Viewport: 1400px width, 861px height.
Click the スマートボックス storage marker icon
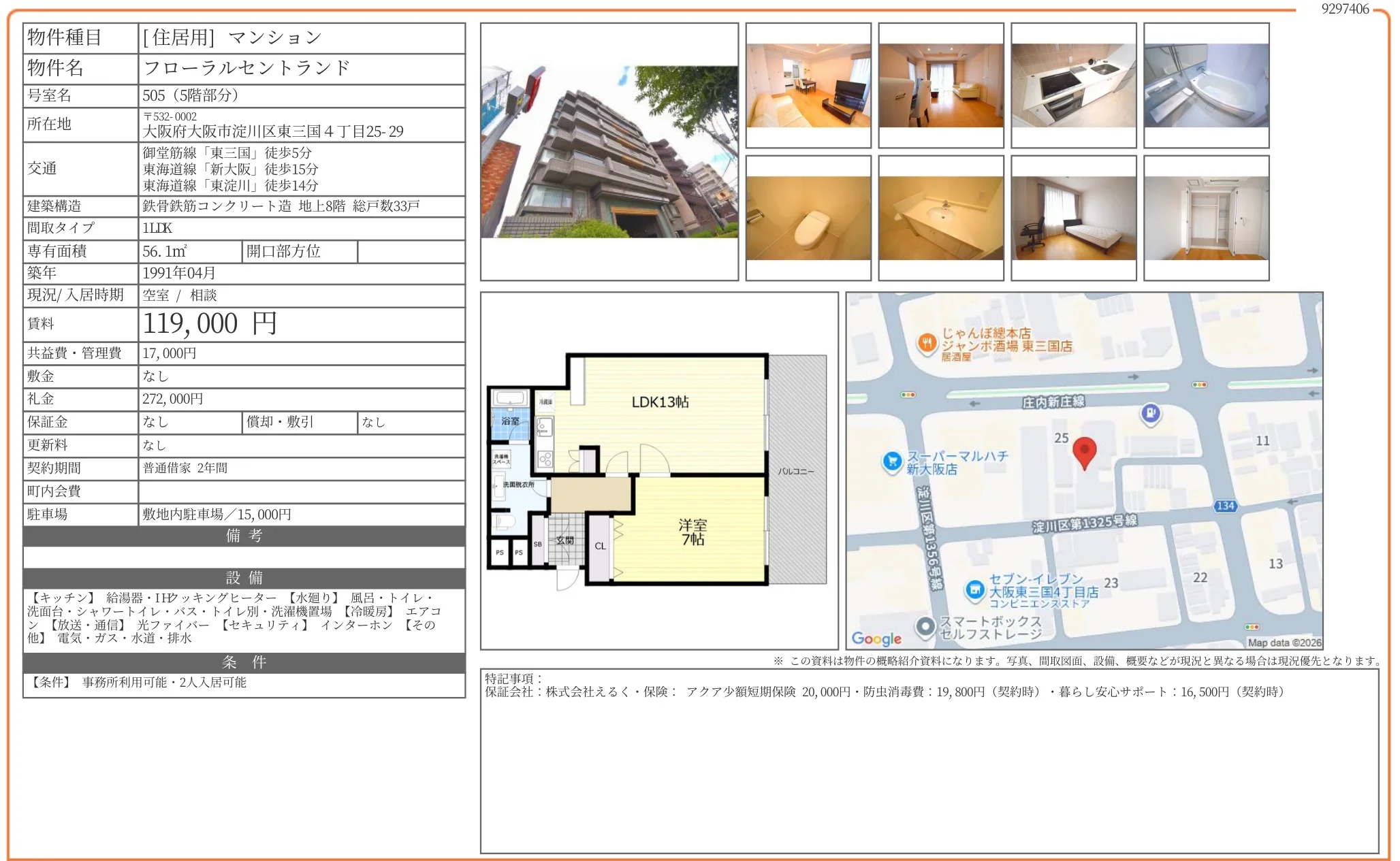[925, 626]
